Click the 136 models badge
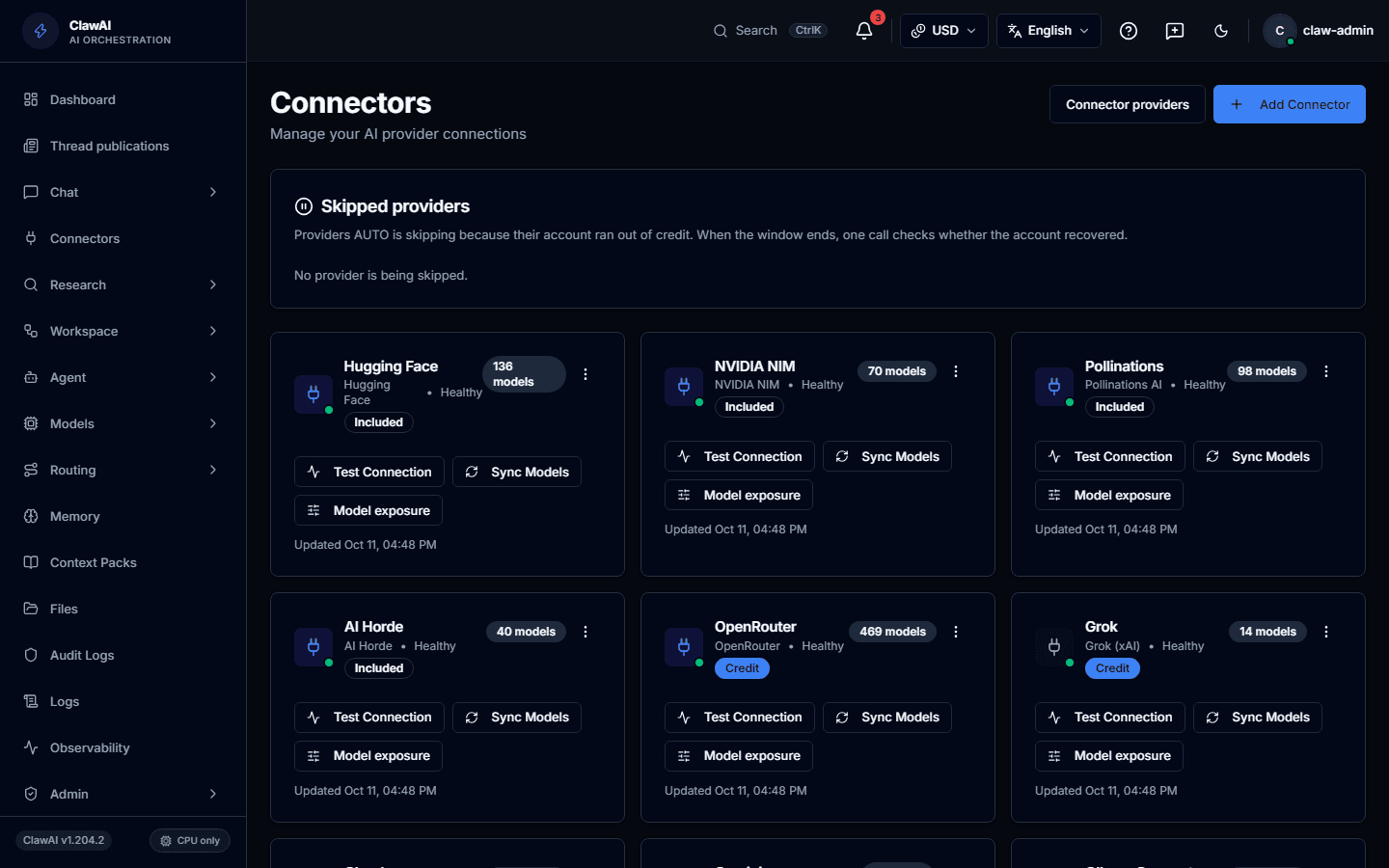The height and width of the screenshot is (868, 1389). (524, 374)
